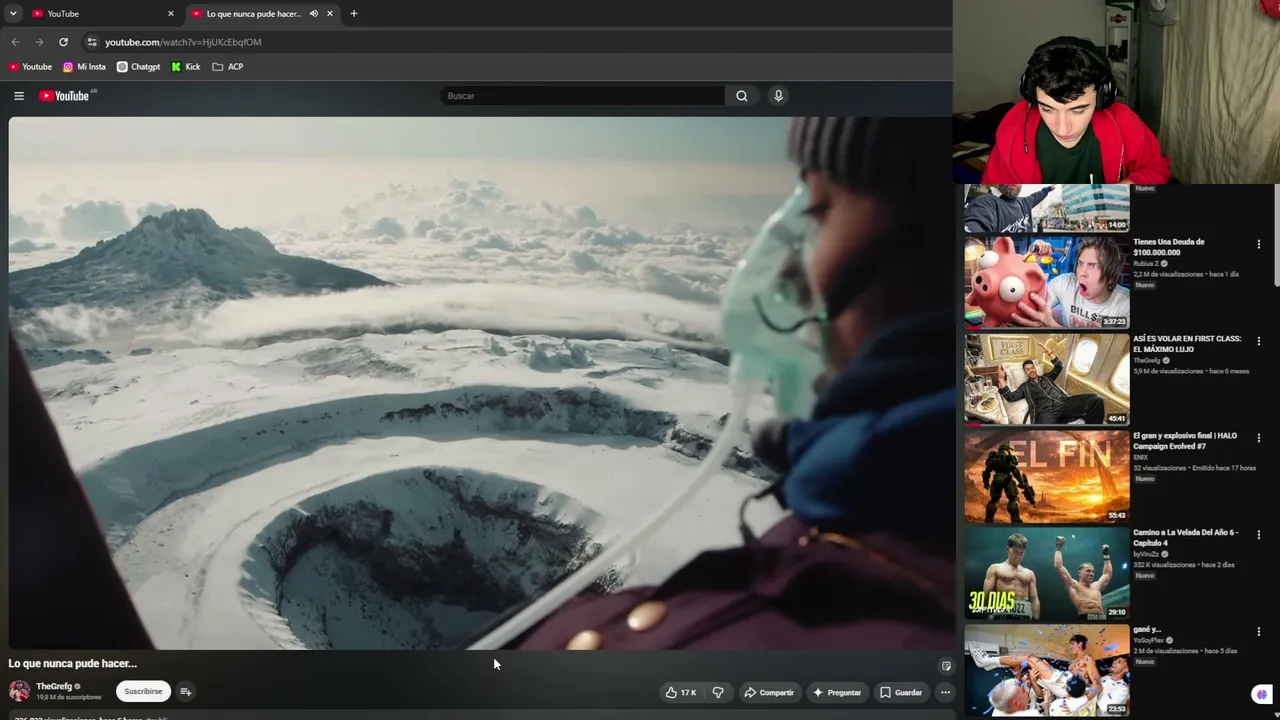
Task: Open TheGrefg channel name link
Action: [x=54, y=687]
